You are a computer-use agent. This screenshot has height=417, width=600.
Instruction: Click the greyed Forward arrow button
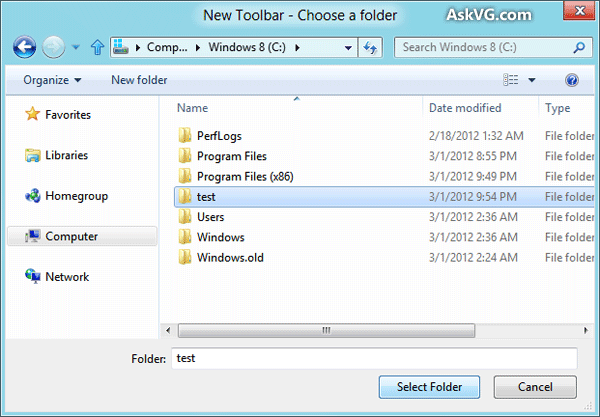pyautogui.click(x=53, y=47)
